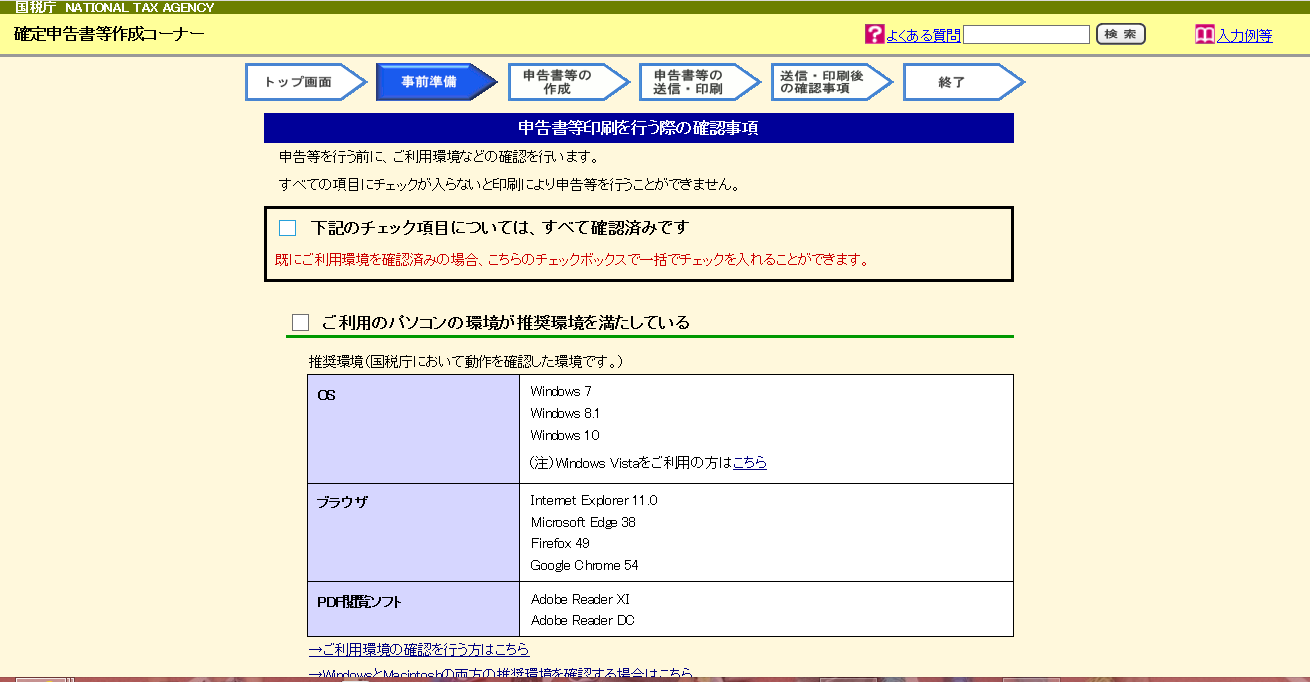Click the 確定申告書等作成コーナー page title
1310x682 pixels.
coord(109,34)
